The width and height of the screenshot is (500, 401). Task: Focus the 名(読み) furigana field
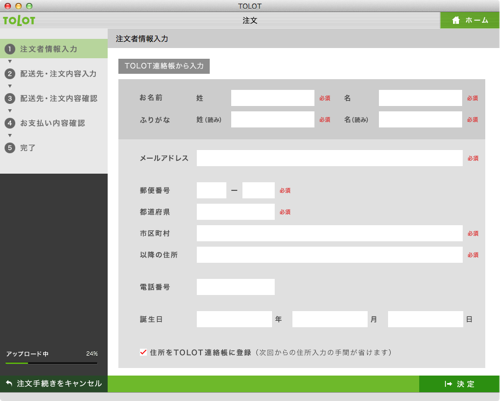point(420,119)
